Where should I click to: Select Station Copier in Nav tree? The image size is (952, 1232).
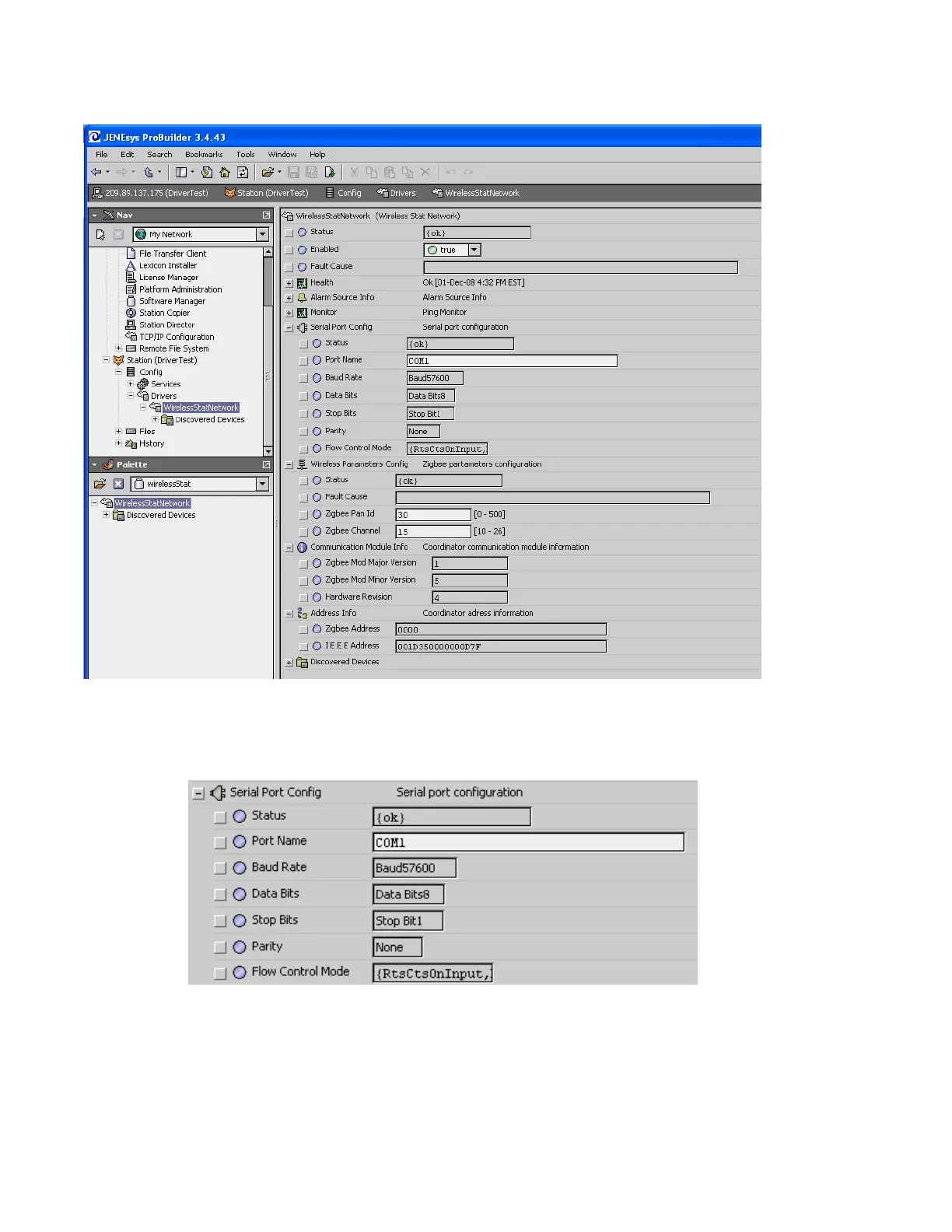pyautogui.click(x=164, y=313)
